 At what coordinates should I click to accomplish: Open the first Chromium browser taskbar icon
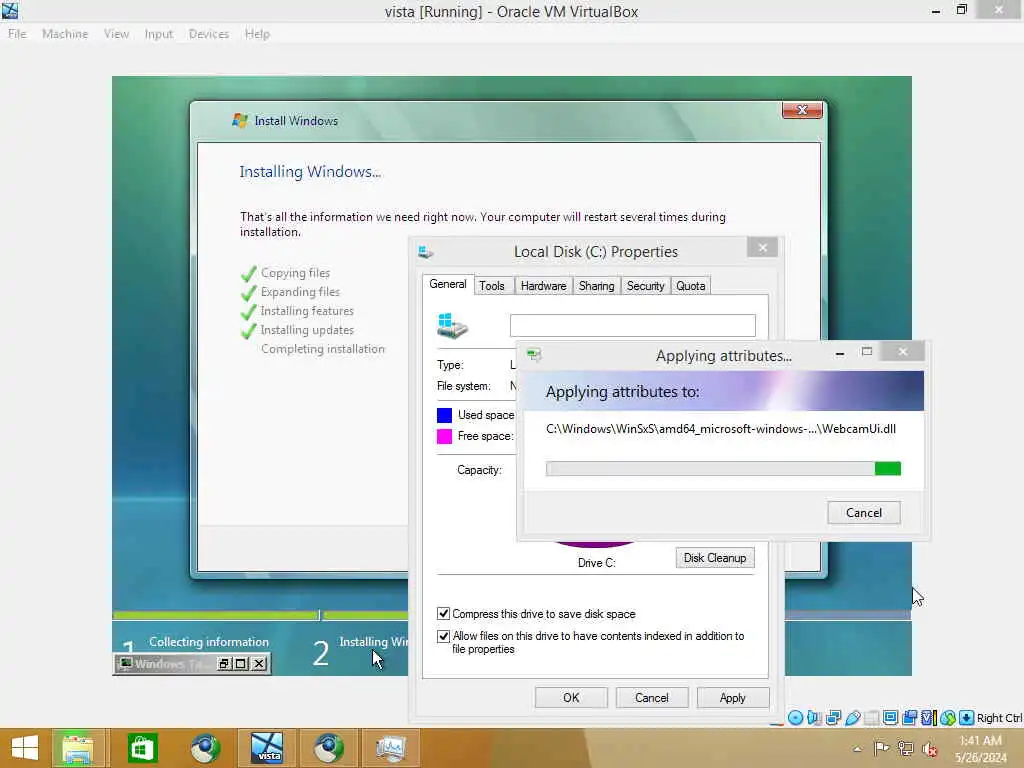[205, 748]
